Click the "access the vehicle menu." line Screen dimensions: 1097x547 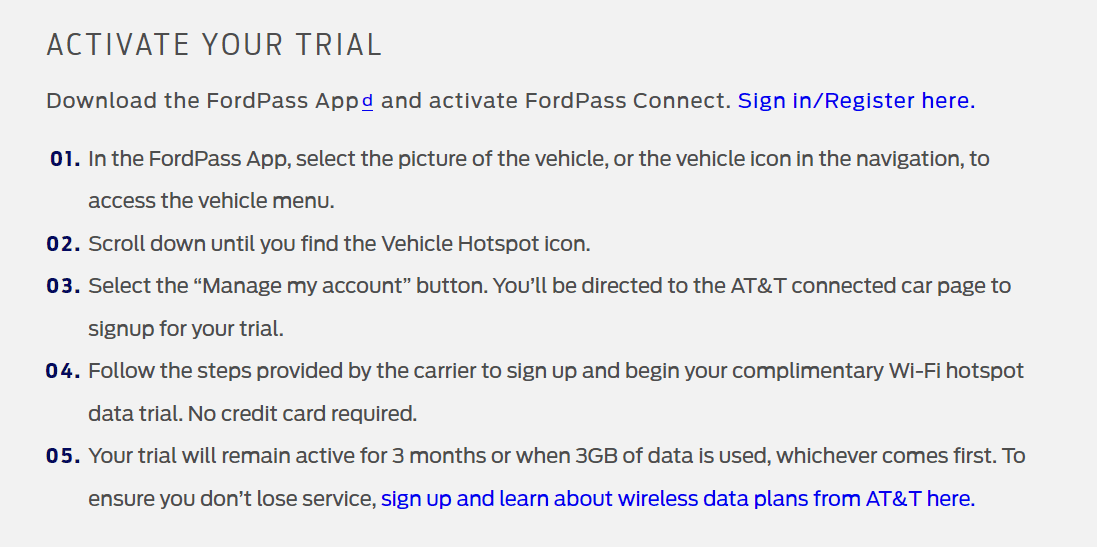click(x=211, y=201)
